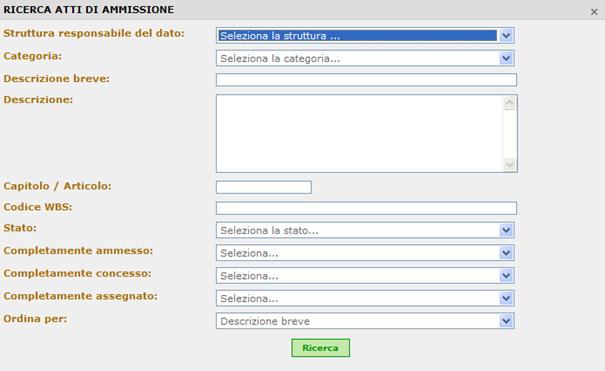Click the Seleziona la stato… field text
Image resolution: width=605 pixels, height=371 pixels.
(269, 231)
